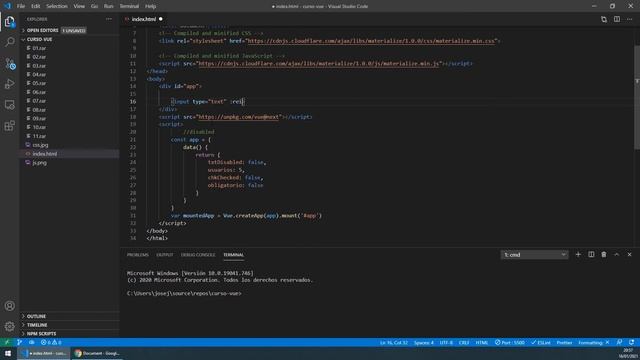
Task: Open the Terminal menu
Action: tap(129, 6)
